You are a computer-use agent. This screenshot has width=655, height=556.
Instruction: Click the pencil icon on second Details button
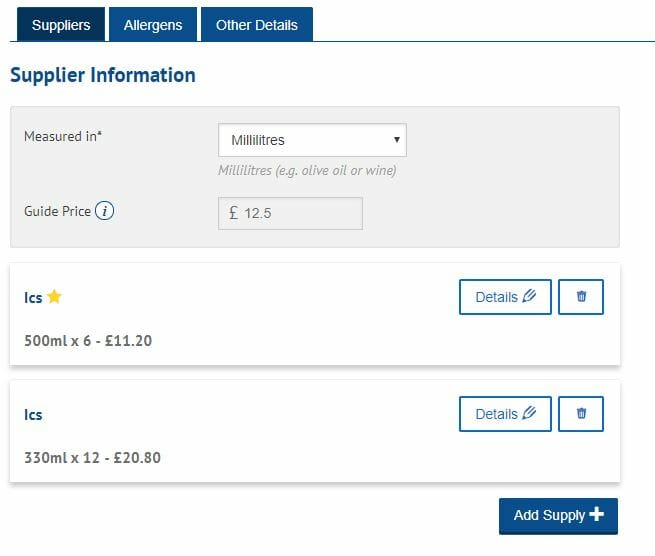pyautogui.click(x=530, y=414)
